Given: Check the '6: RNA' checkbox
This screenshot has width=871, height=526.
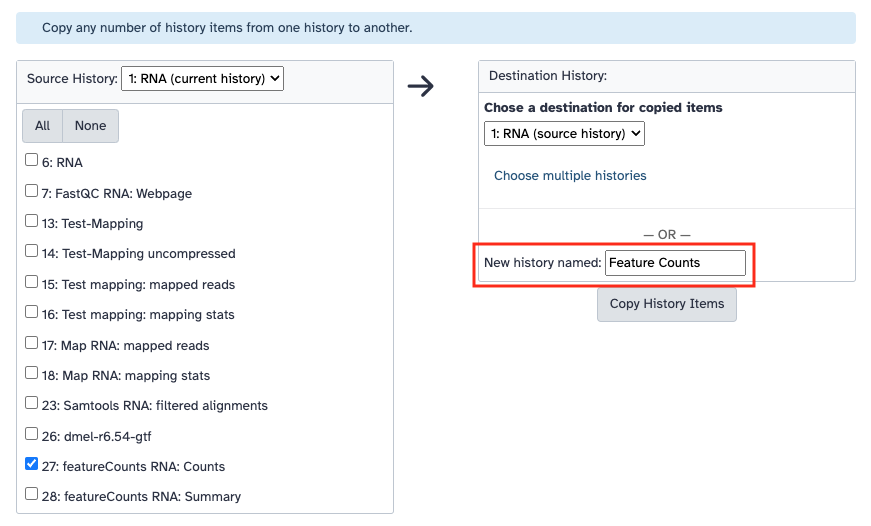Looking at the screenshot, I should click(x=32, y=160).
